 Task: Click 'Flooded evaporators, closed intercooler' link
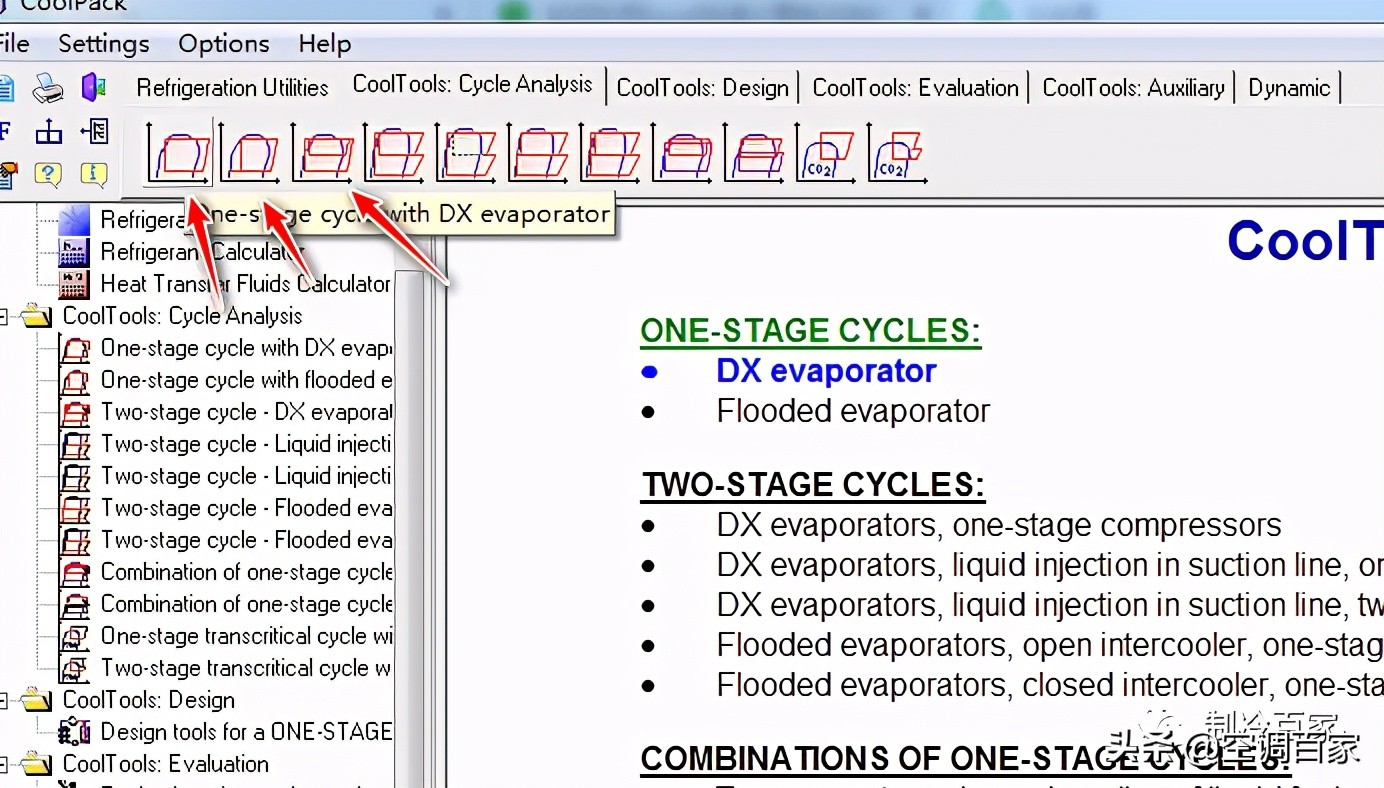(1049, 685)
